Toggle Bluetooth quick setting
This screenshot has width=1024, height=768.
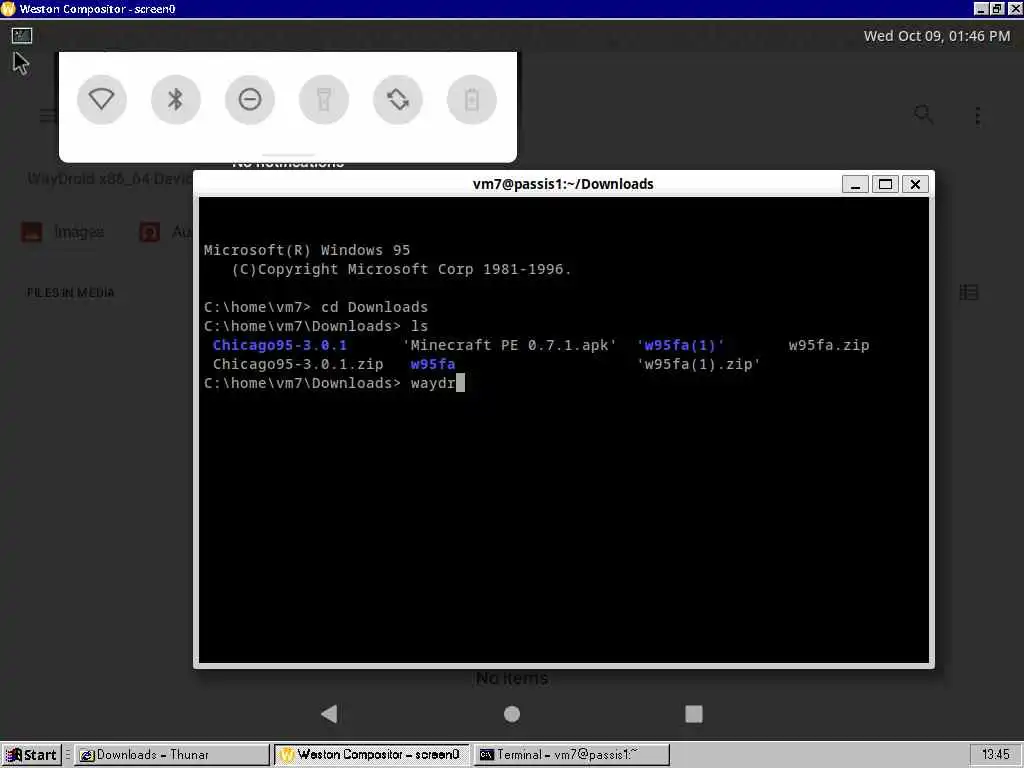tap(176, 99)
